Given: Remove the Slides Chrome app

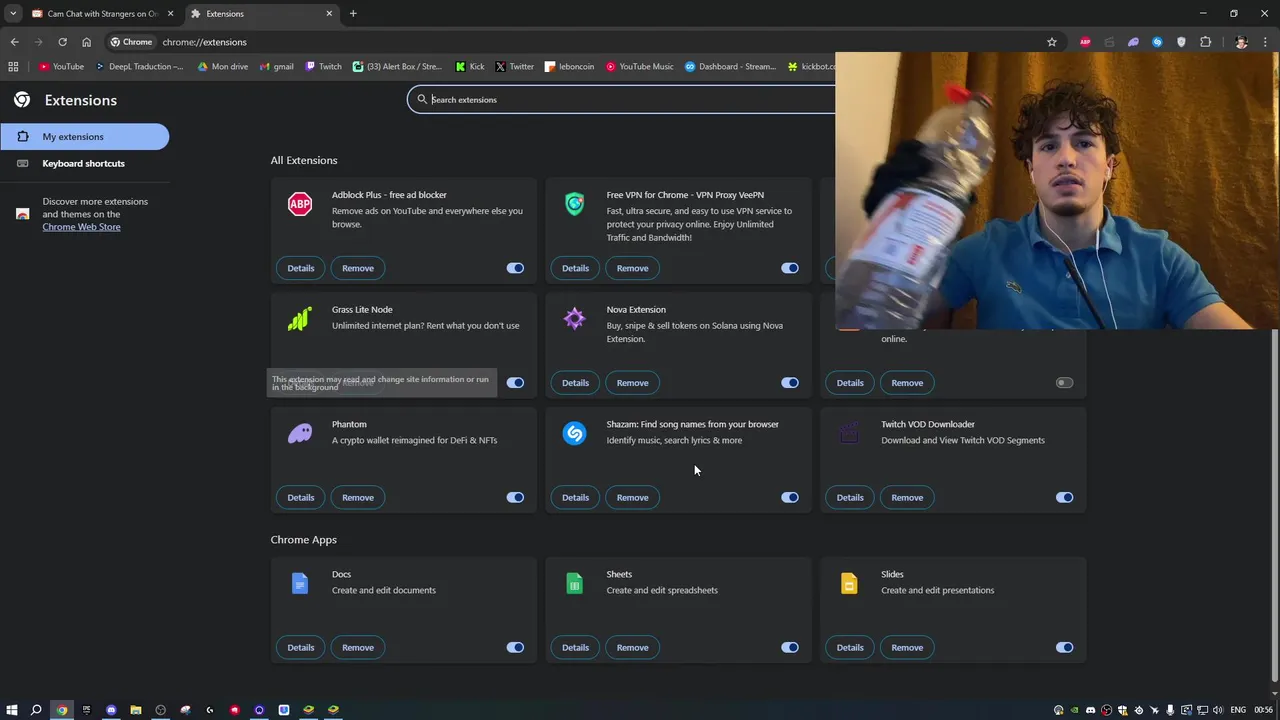Looking at the screenshot, I should point(907,647).
